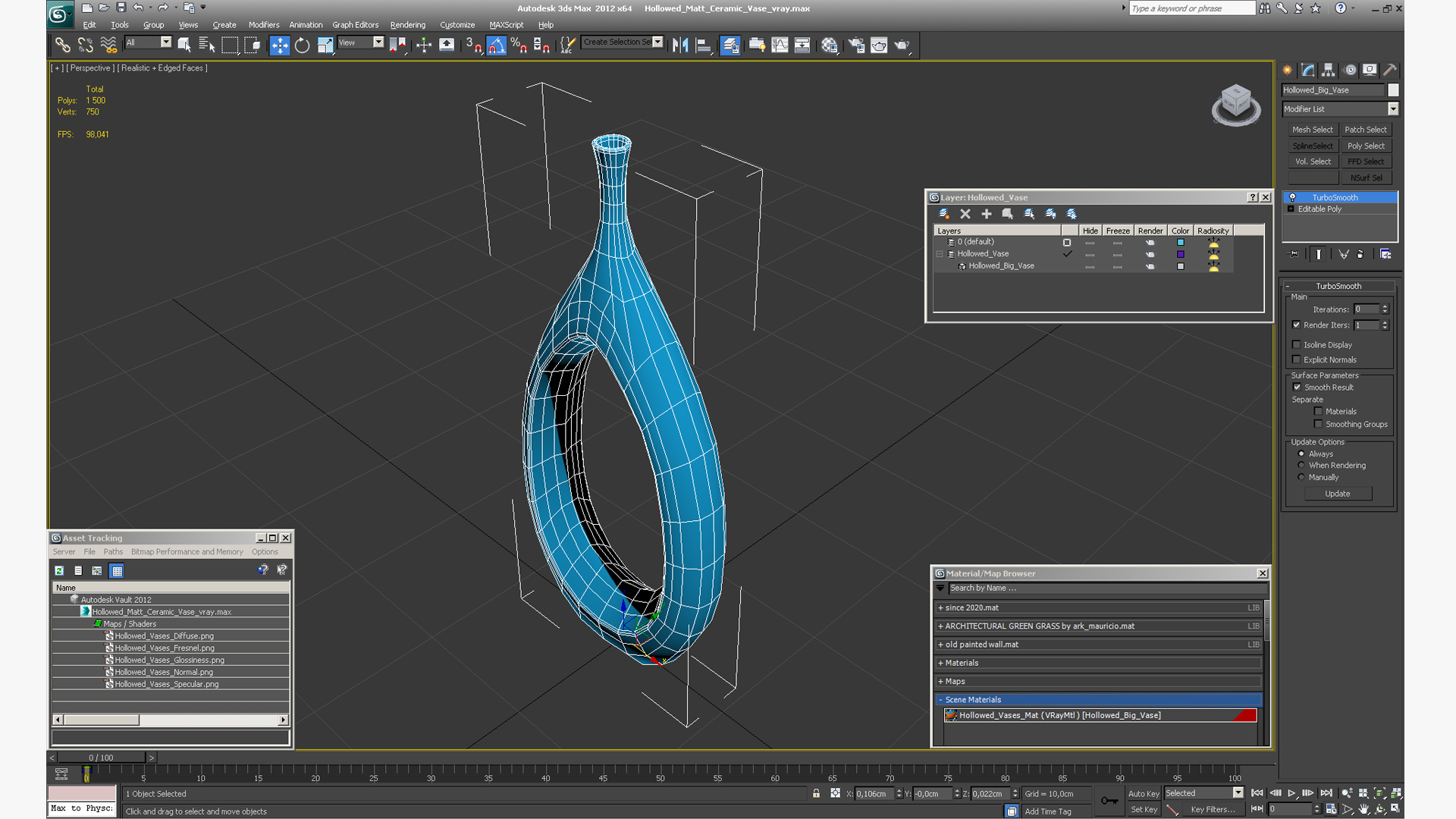Click the ViewCube in viewport

tap(1236, 105)
